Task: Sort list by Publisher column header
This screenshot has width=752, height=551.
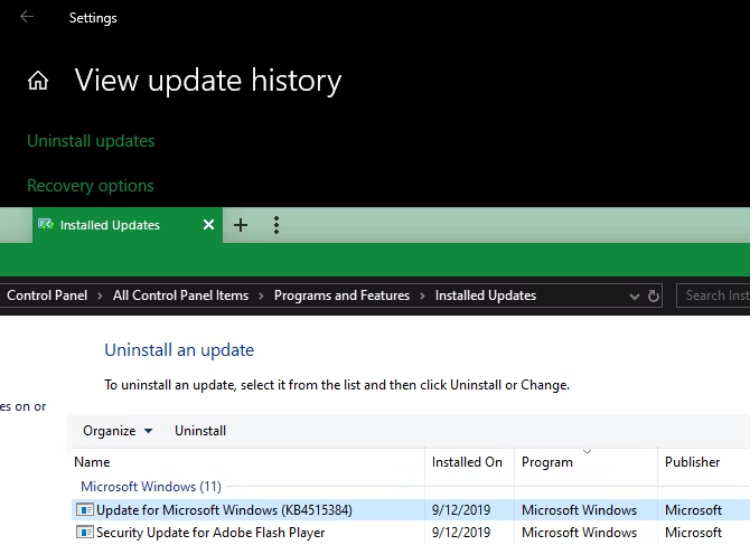Action: pyautogui.click(x=704, y=462)
